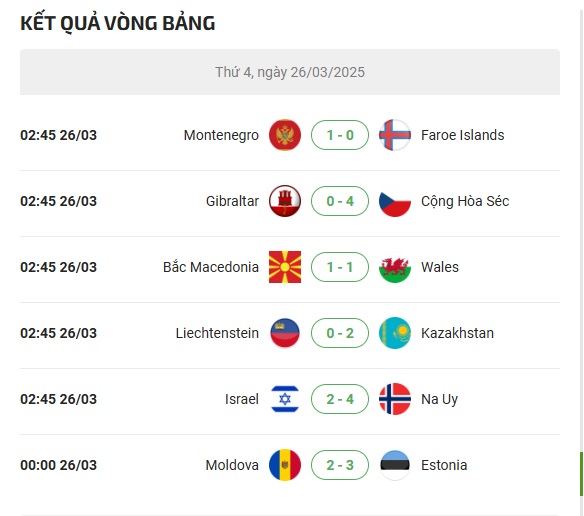Open the 1 - 0 Montenegro match score

[340, 135]
